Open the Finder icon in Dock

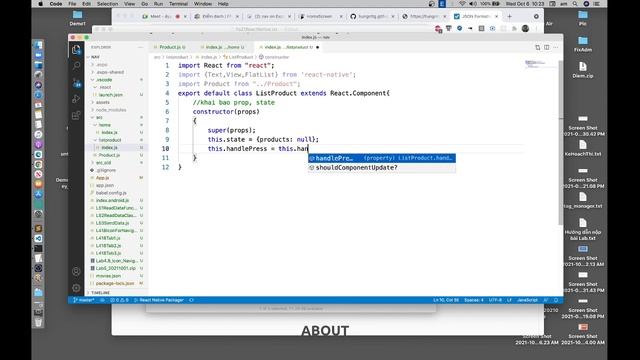[38, 45]
